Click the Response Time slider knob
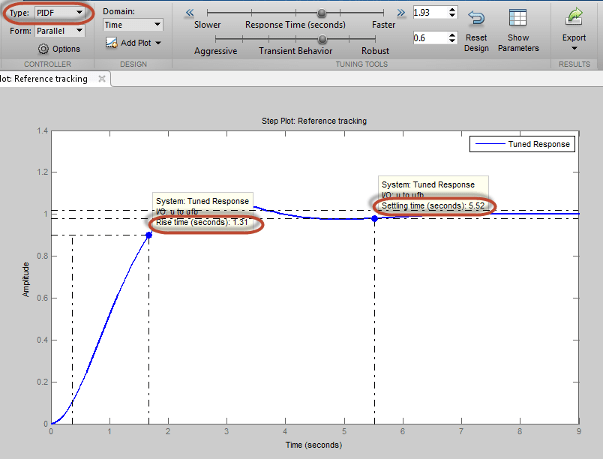603x459 pixels. tap(321, 13)
